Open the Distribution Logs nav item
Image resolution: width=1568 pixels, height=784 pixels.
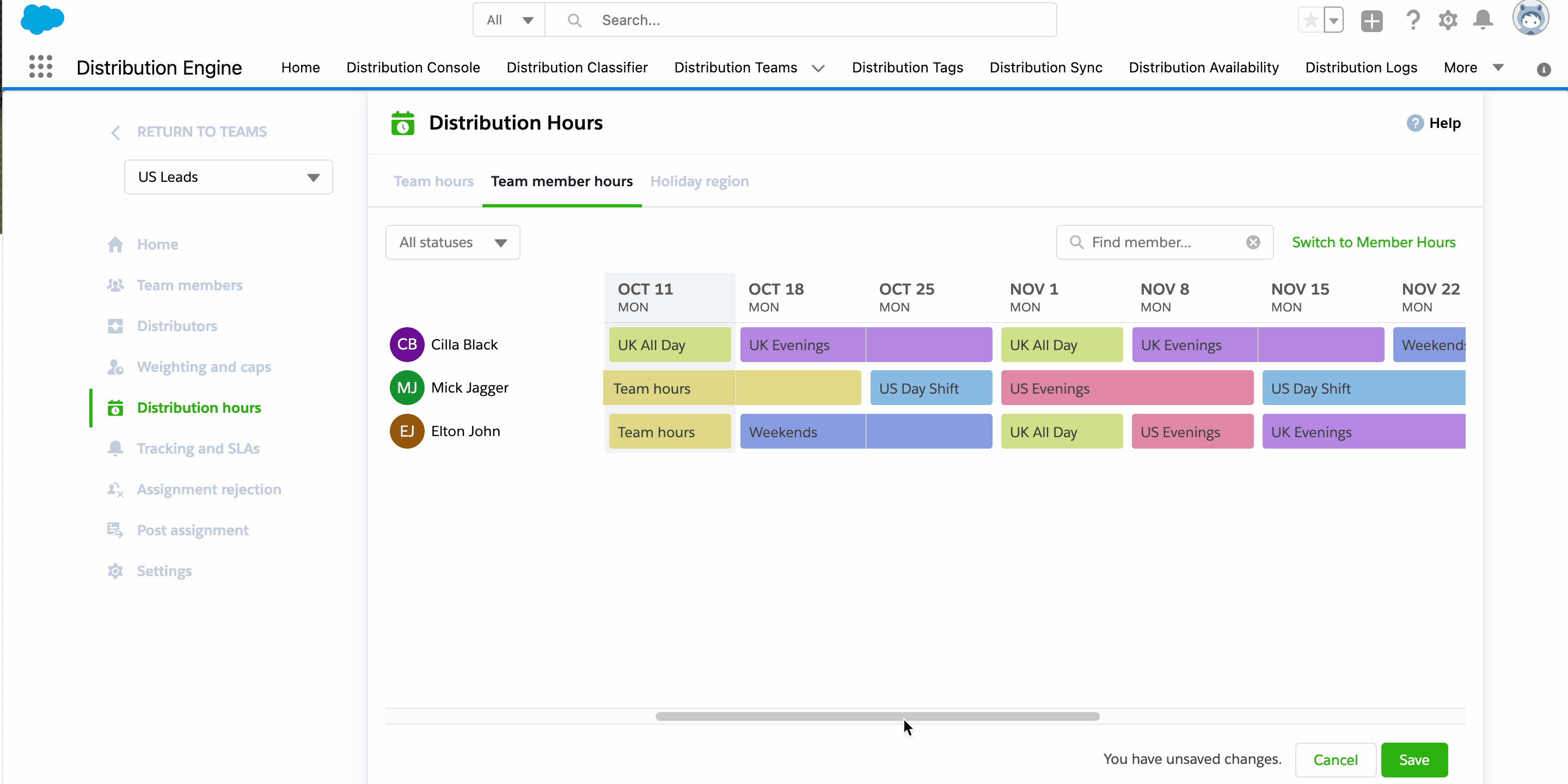(x=1361, y=68)
